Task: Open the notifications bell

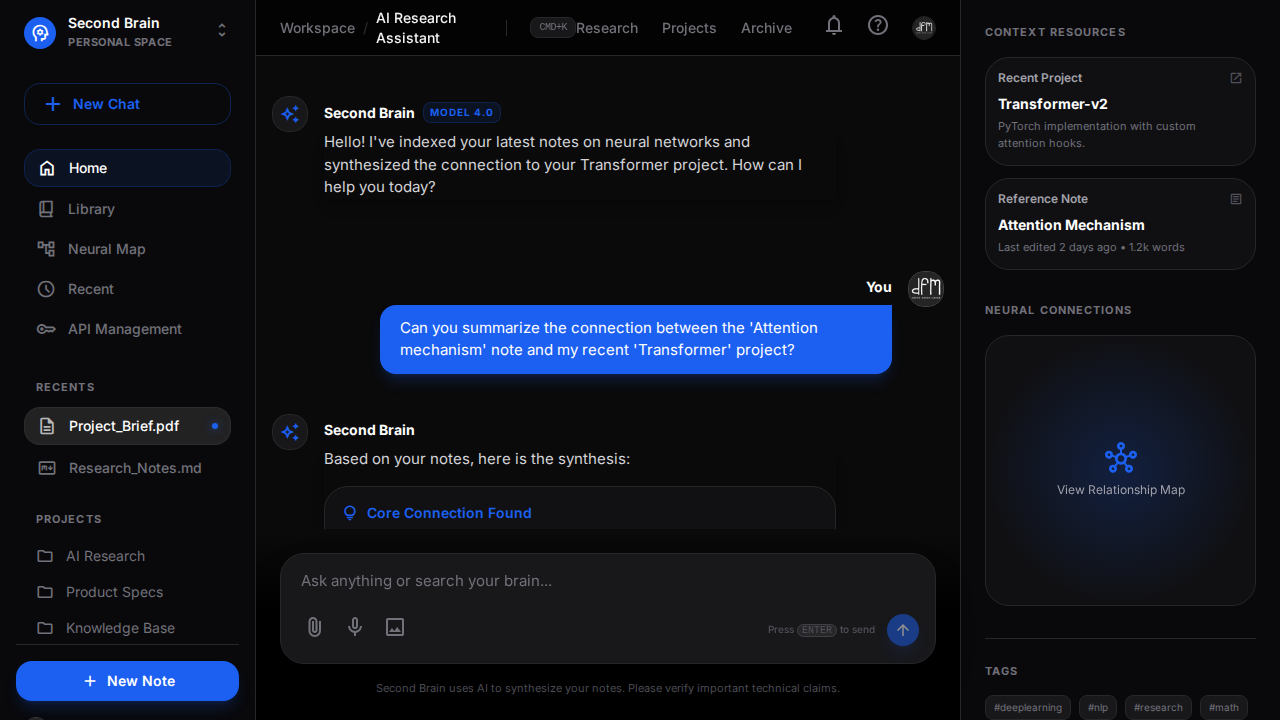Action: tap(834, 26)
